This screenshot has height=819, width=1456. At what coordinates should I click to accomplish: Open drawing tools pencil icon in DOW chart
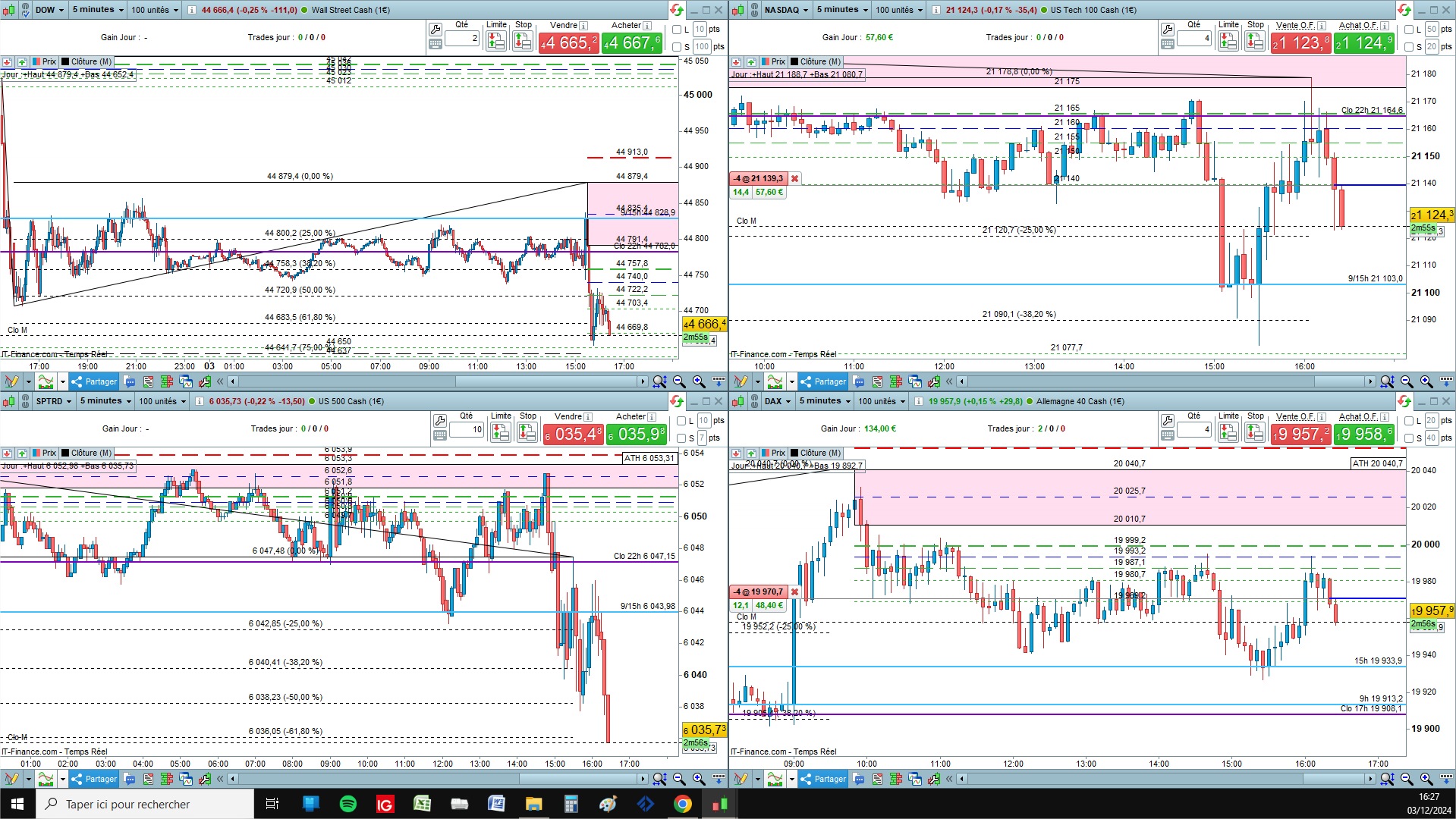coord(11,381)
